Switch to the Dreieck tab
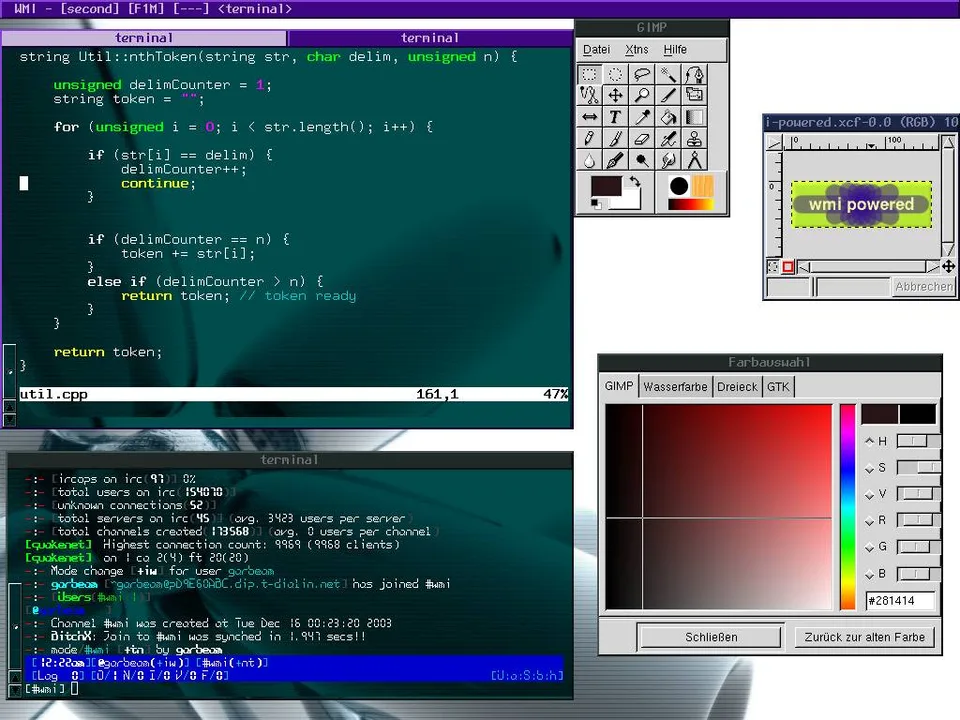The image size is (960, 720). click(737, 387)
